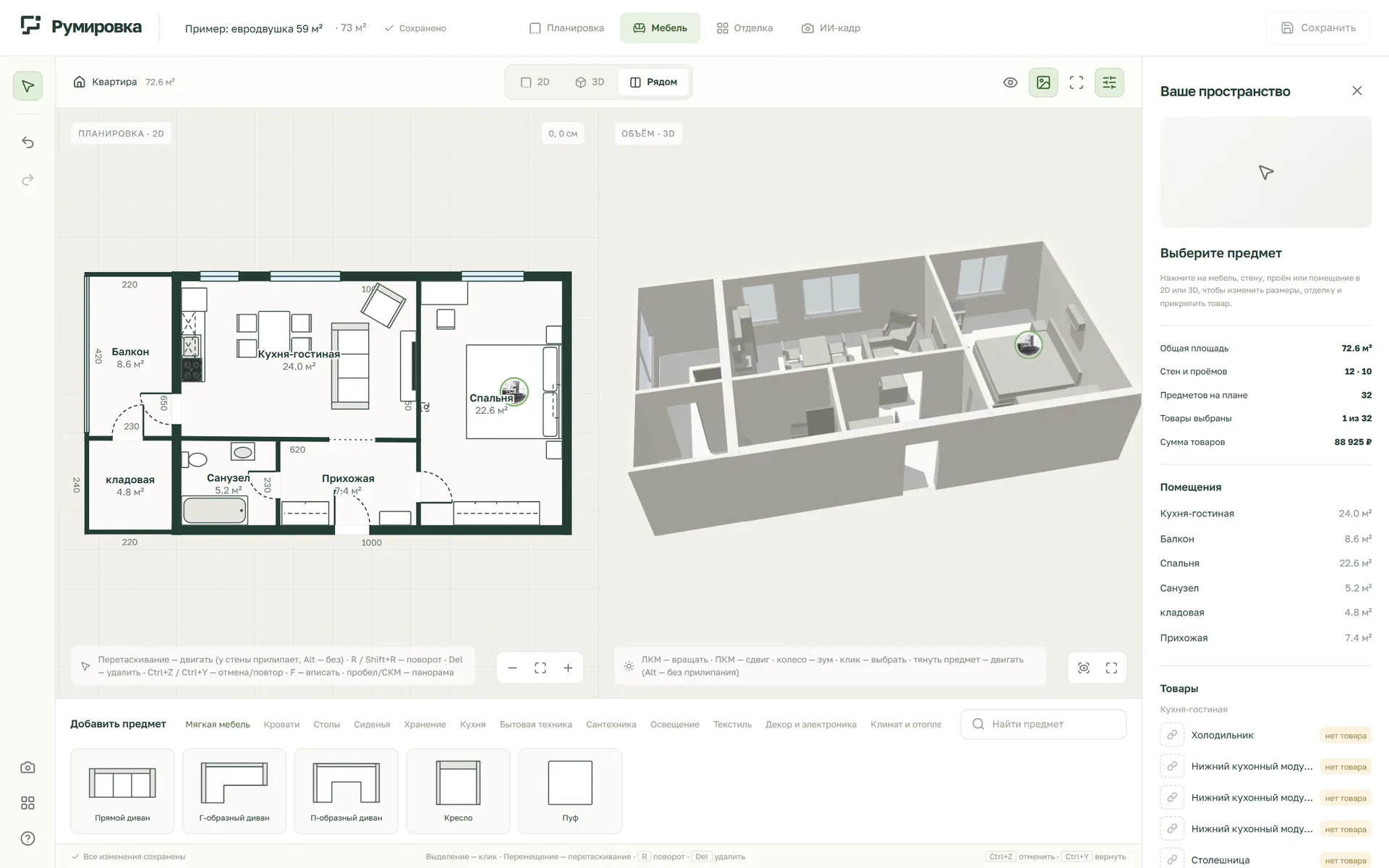This screenshot has width=1389, height=868.
Task: Toggle the settings sliders panel button
Action: click(1109, 82)
